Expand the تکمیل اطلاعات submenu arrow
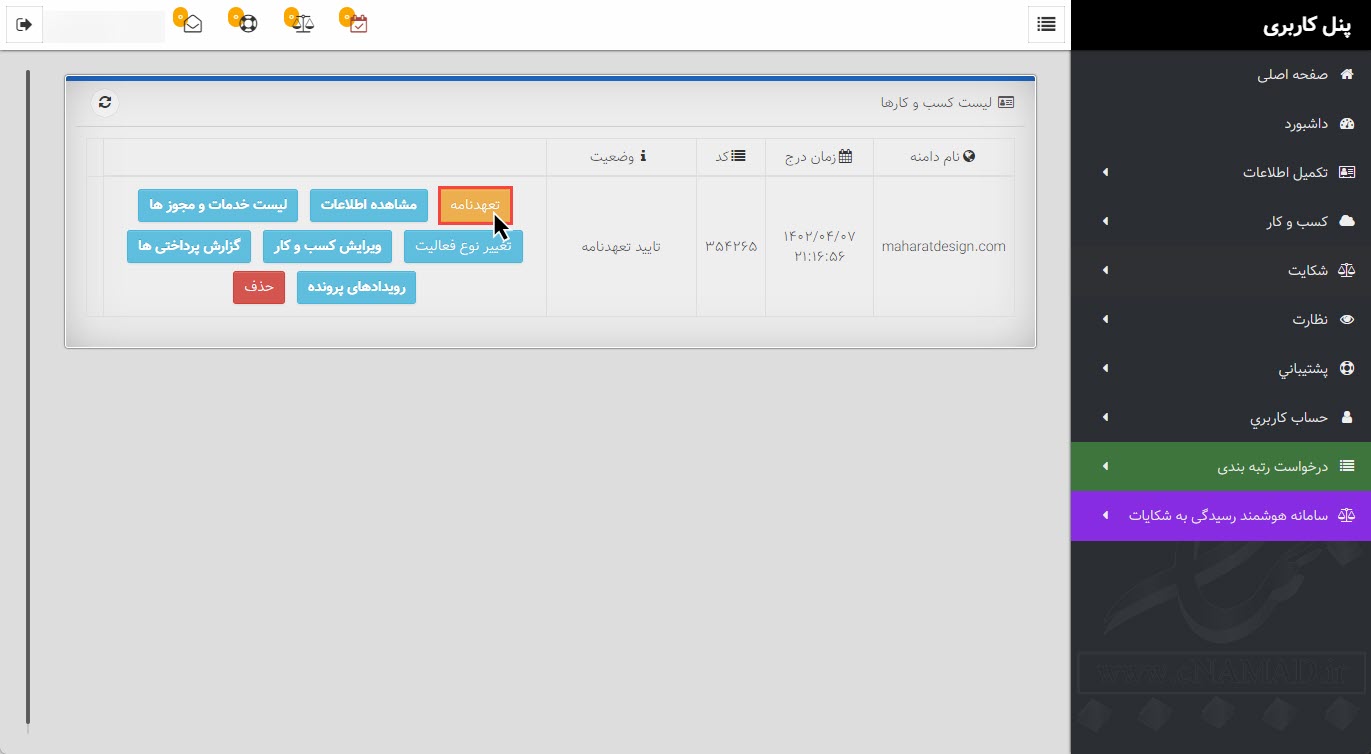Screen dimensions: 1371x754 point(1105,173)
